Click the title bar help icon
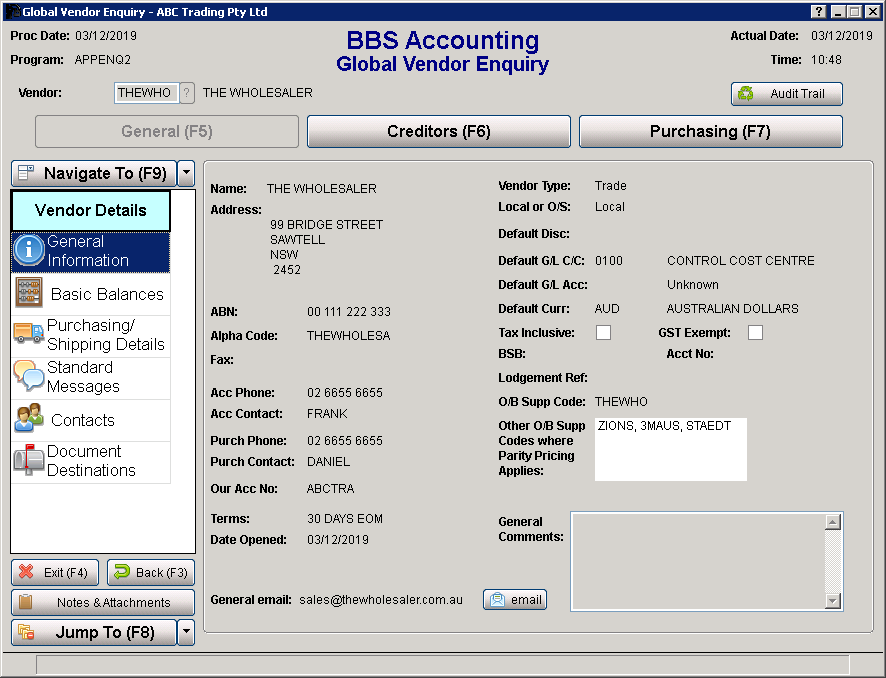Image resolution: width=886 pixels, height=678 pixels. [x=819, y=12]
